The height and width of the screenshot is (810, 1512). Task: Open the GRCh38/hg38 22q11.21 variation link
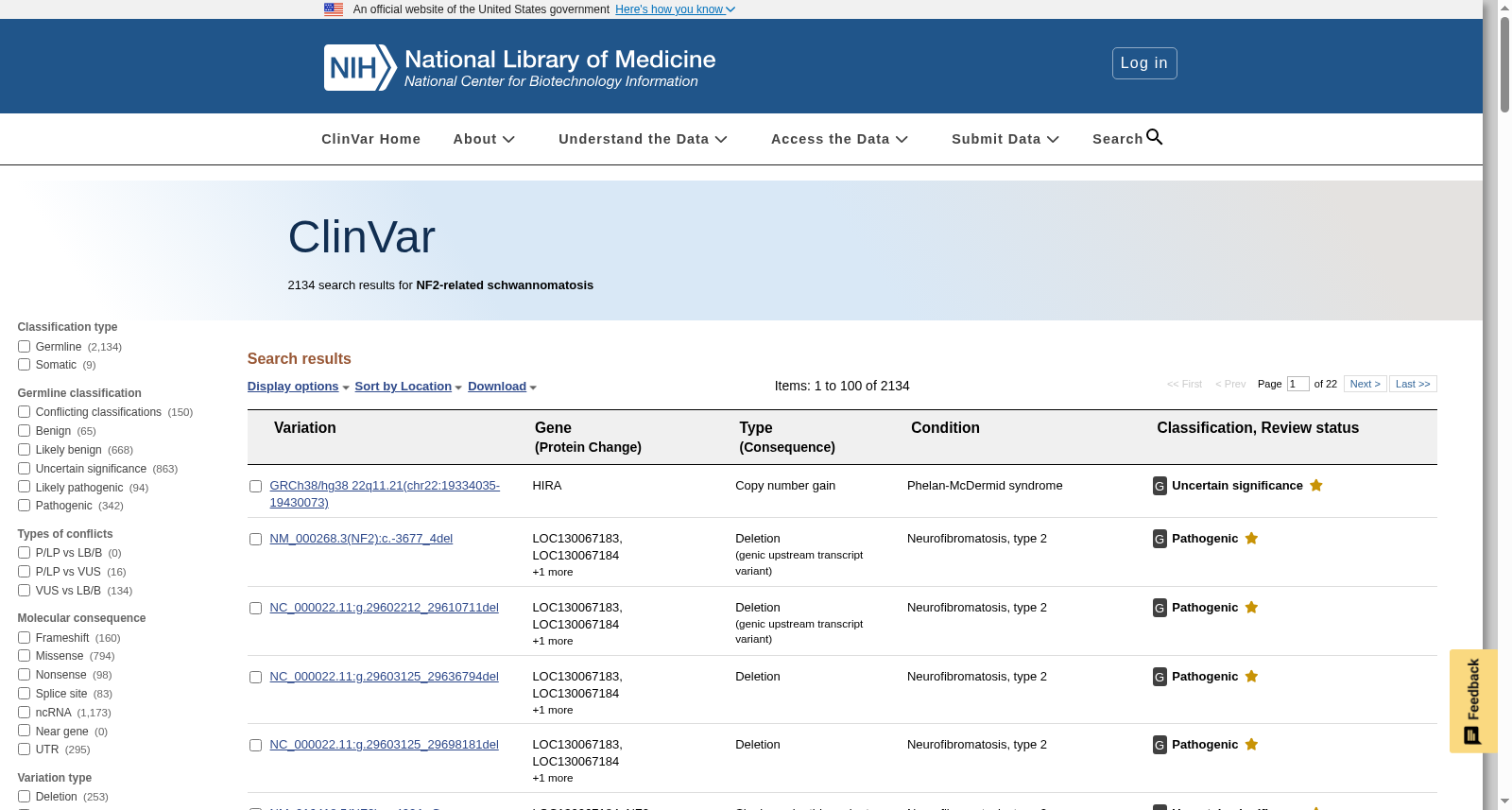tap(385, 494)
